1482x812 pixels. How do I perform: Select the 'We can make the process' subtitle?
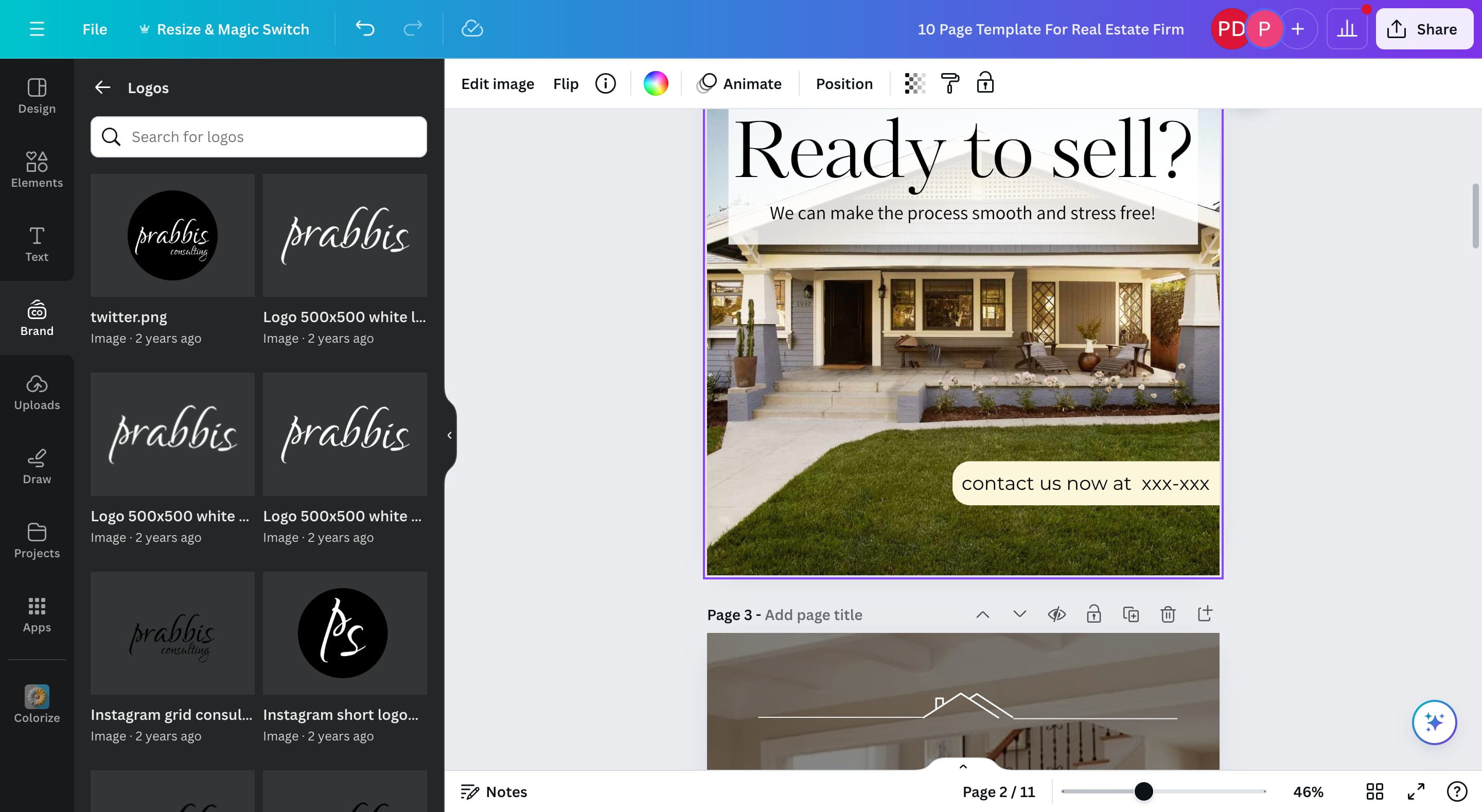tap(962, 213)
